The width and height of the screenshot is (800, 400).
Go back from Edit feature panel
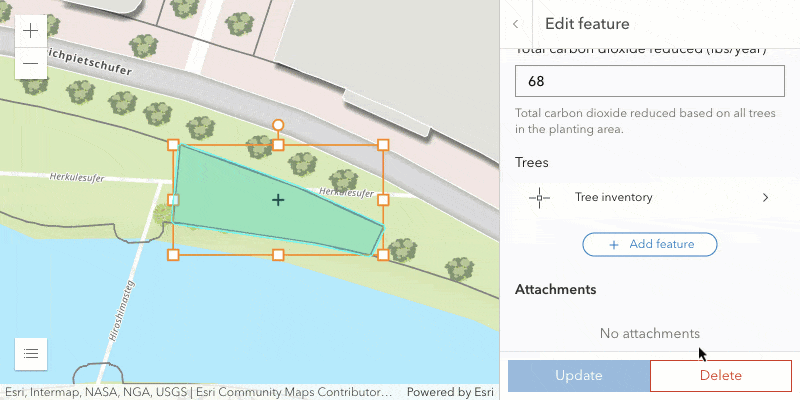point(516,24)
